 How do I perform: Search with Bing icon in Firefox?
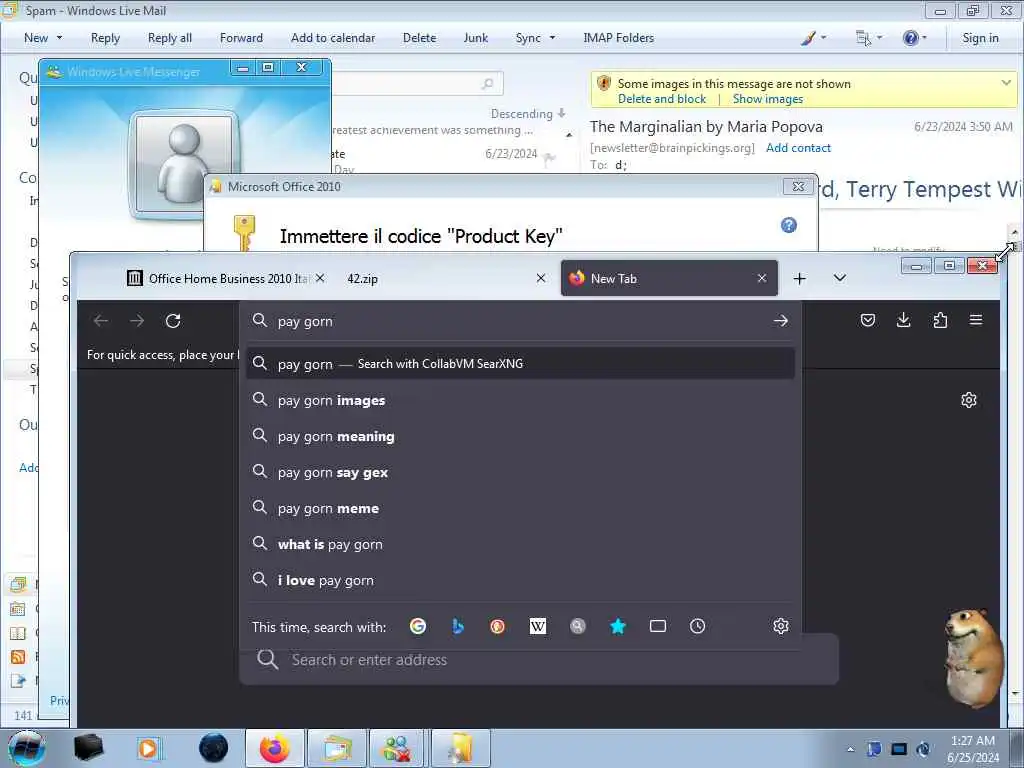[458, 626]
